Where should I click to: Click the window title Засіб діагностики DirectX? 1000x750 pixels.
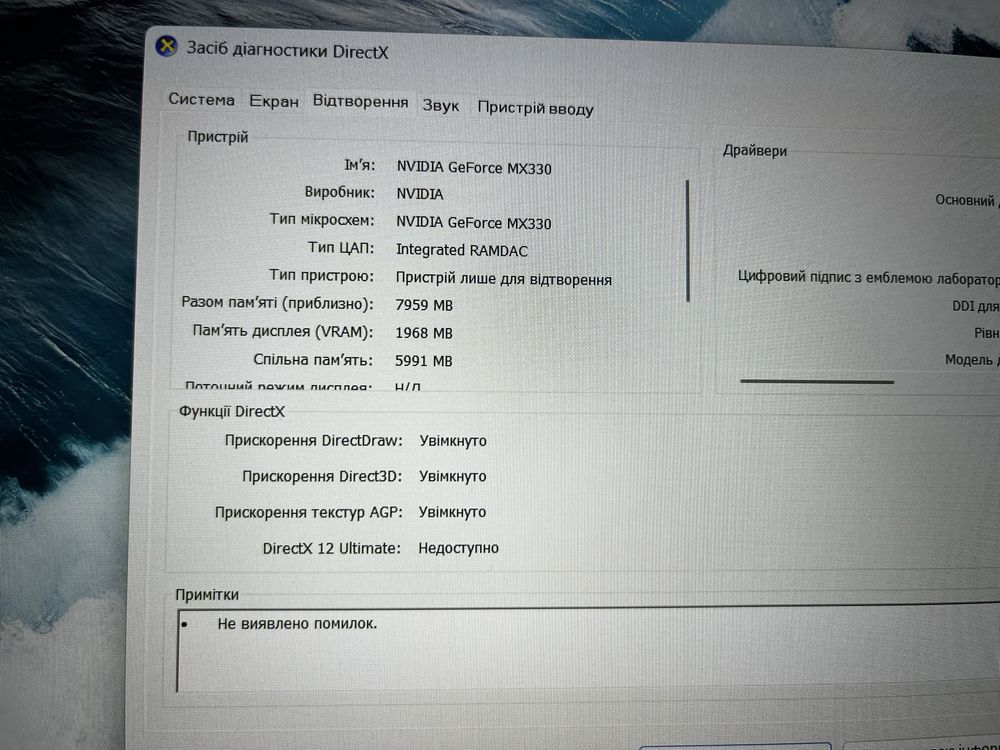pos(287,50)
